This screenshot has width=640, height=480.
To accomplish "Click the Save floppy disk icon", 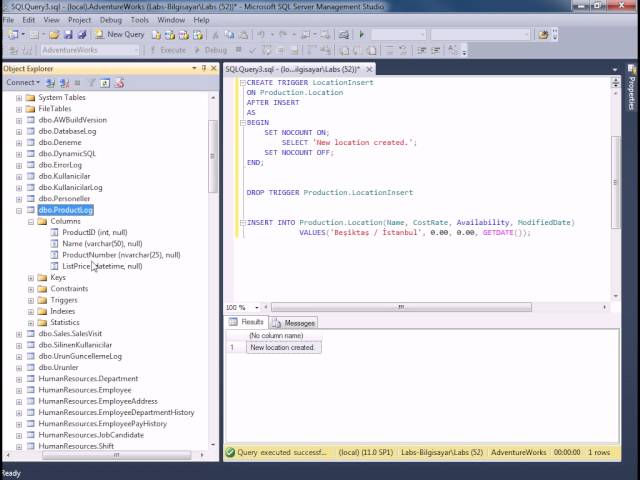I will [68, 35].
